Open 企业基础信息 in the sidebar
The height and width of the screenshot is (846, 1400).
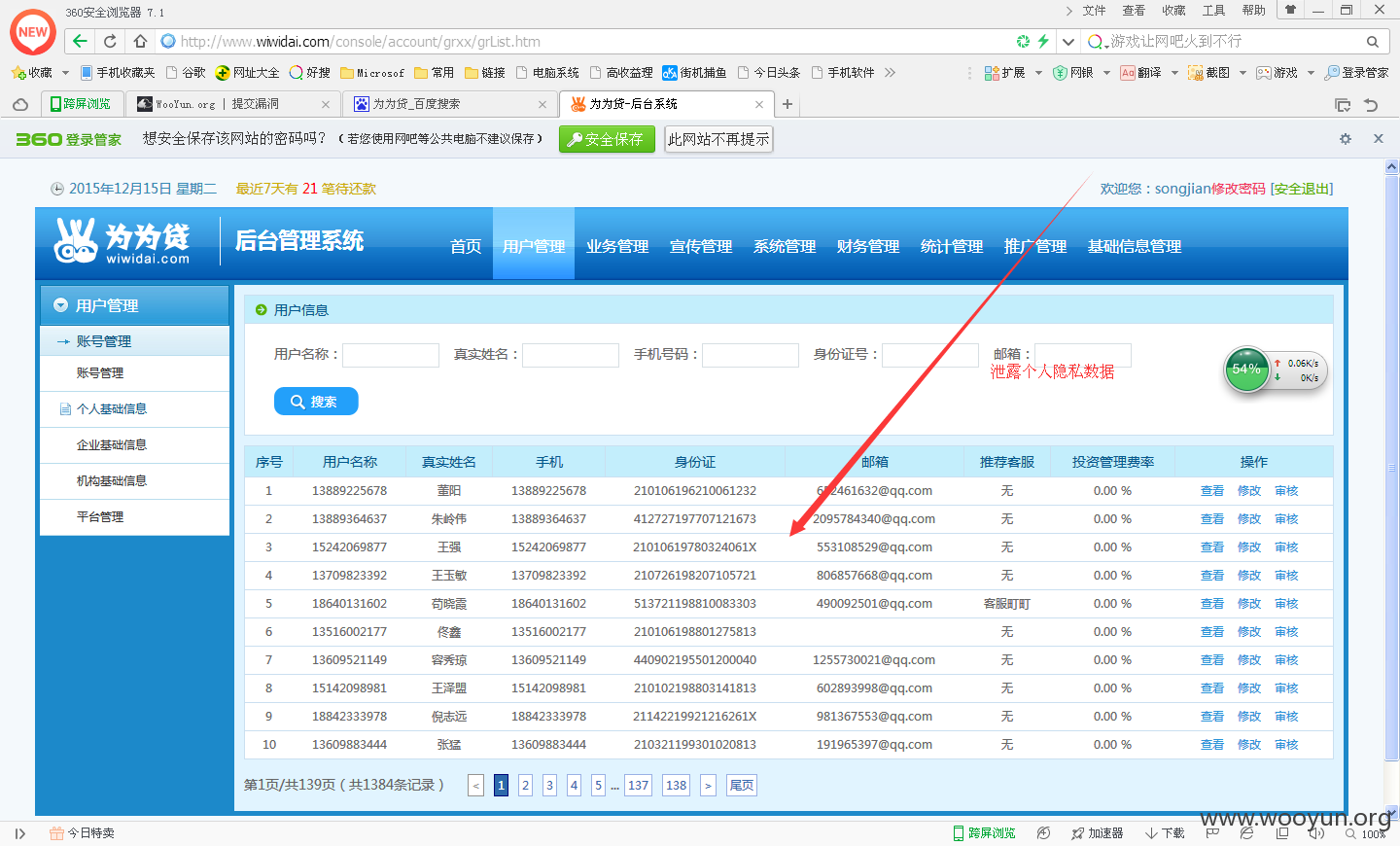tap(112, 445)
